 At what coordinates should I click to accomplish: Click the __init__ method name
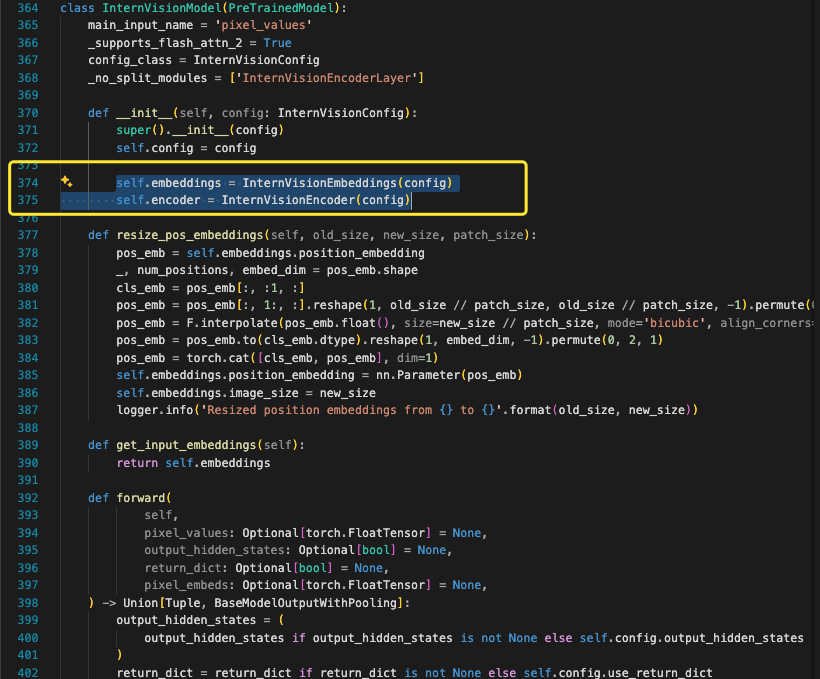(x=143, y=113)
